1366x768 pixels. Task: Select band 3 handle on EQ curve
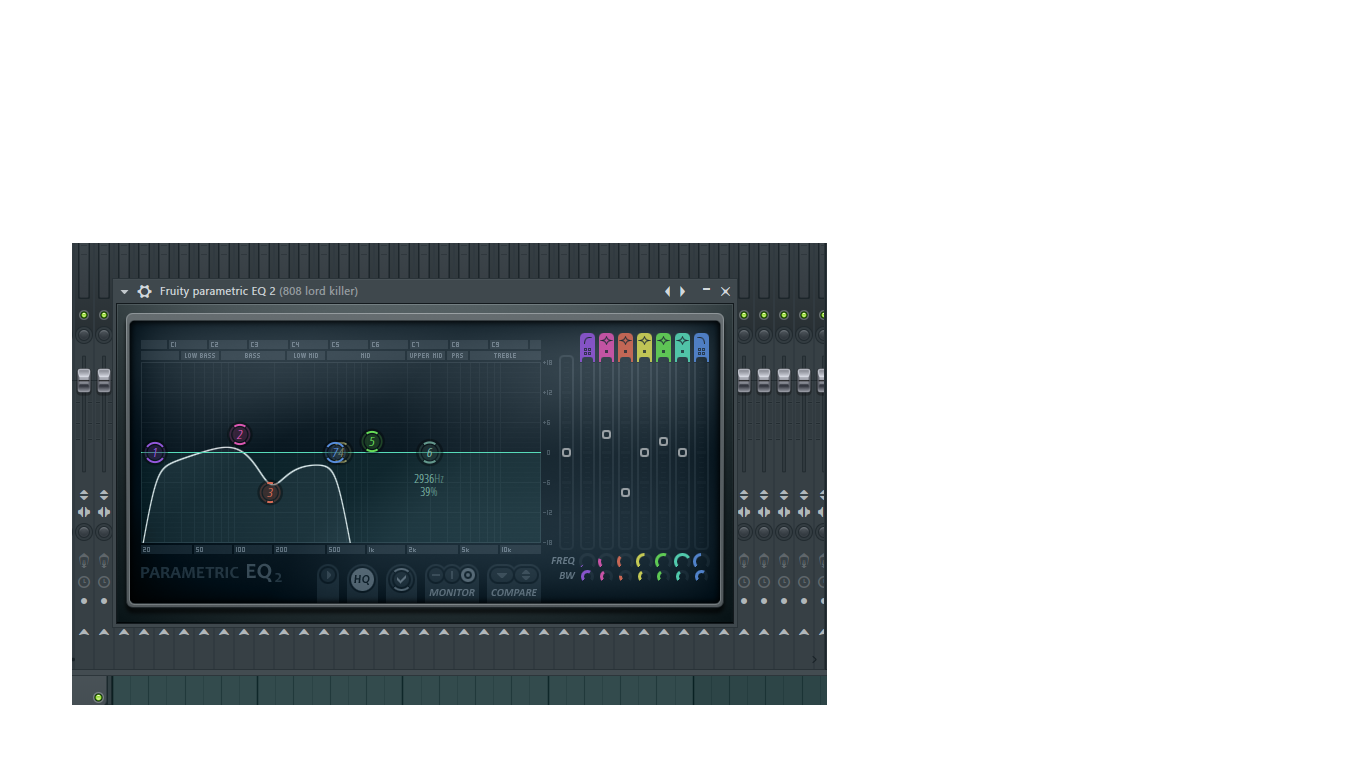click(271, 491)
